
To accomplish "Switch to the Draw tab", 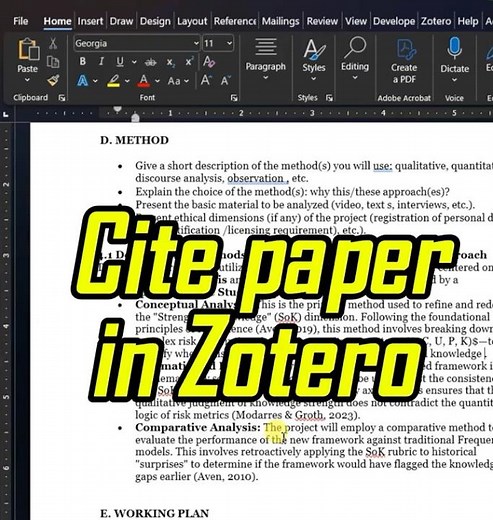I will pyautogui.click(x=121, y=21).
